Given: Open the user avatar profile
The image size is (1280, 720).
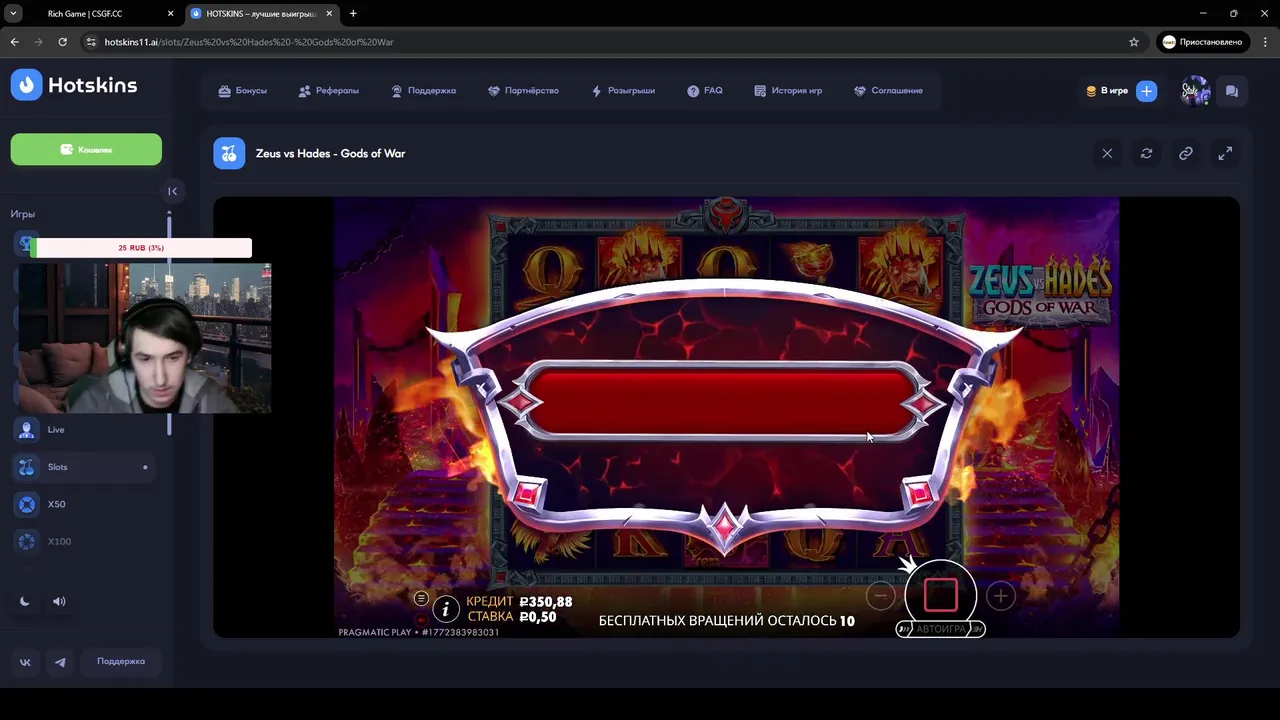Looking at the screenshot, I should [x=1195, y=91].
